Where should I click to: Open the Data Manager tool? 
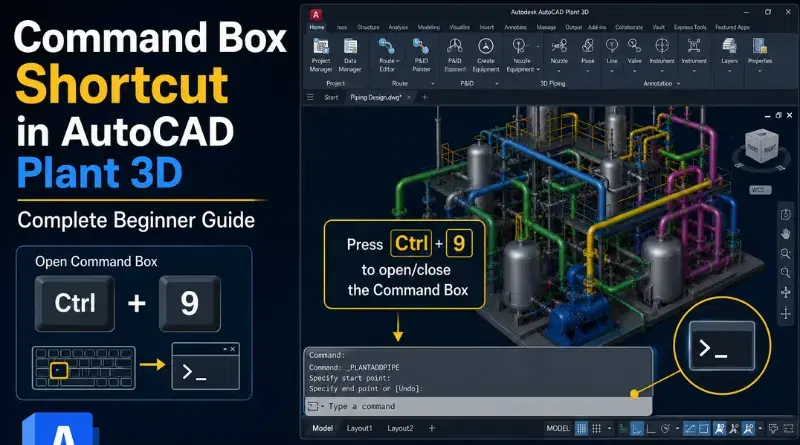pos(350,55)
